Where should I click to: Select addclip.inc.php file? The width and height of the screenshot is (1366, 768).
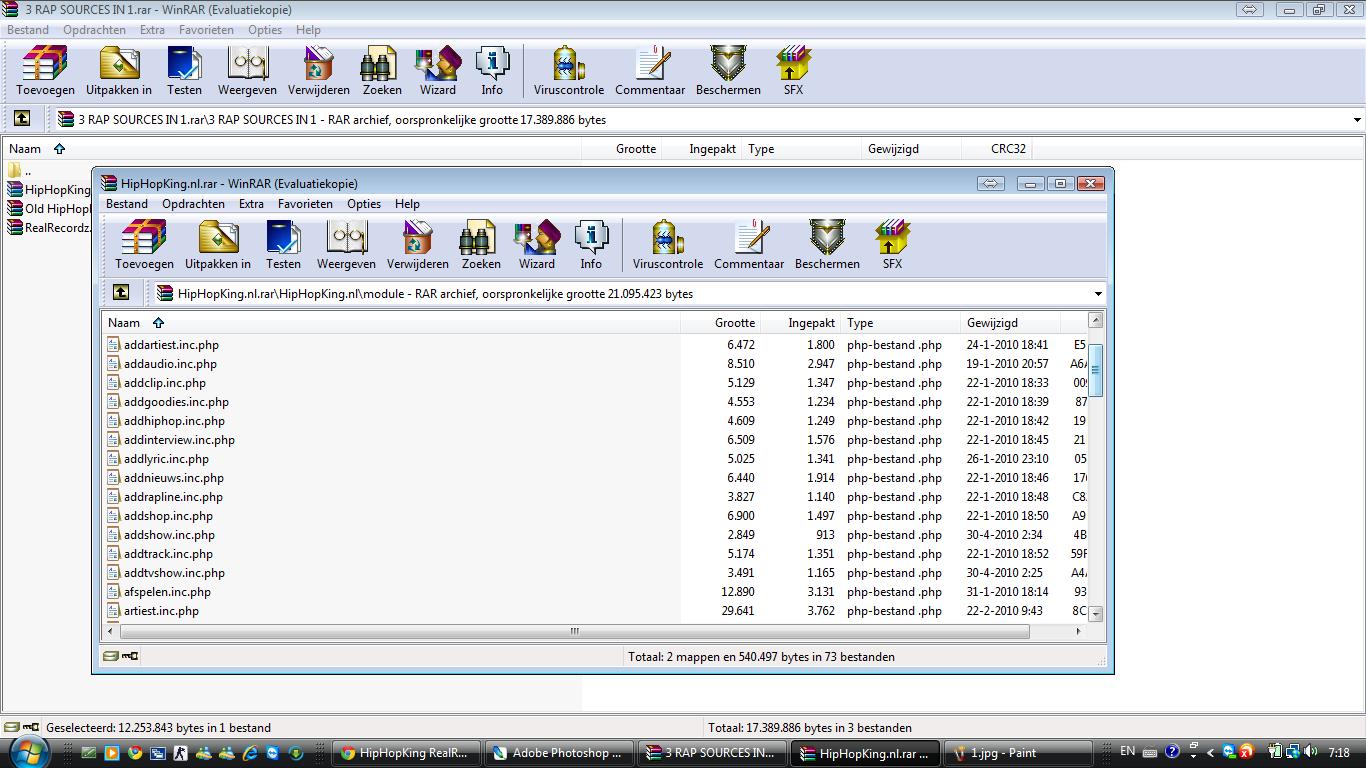165,382
